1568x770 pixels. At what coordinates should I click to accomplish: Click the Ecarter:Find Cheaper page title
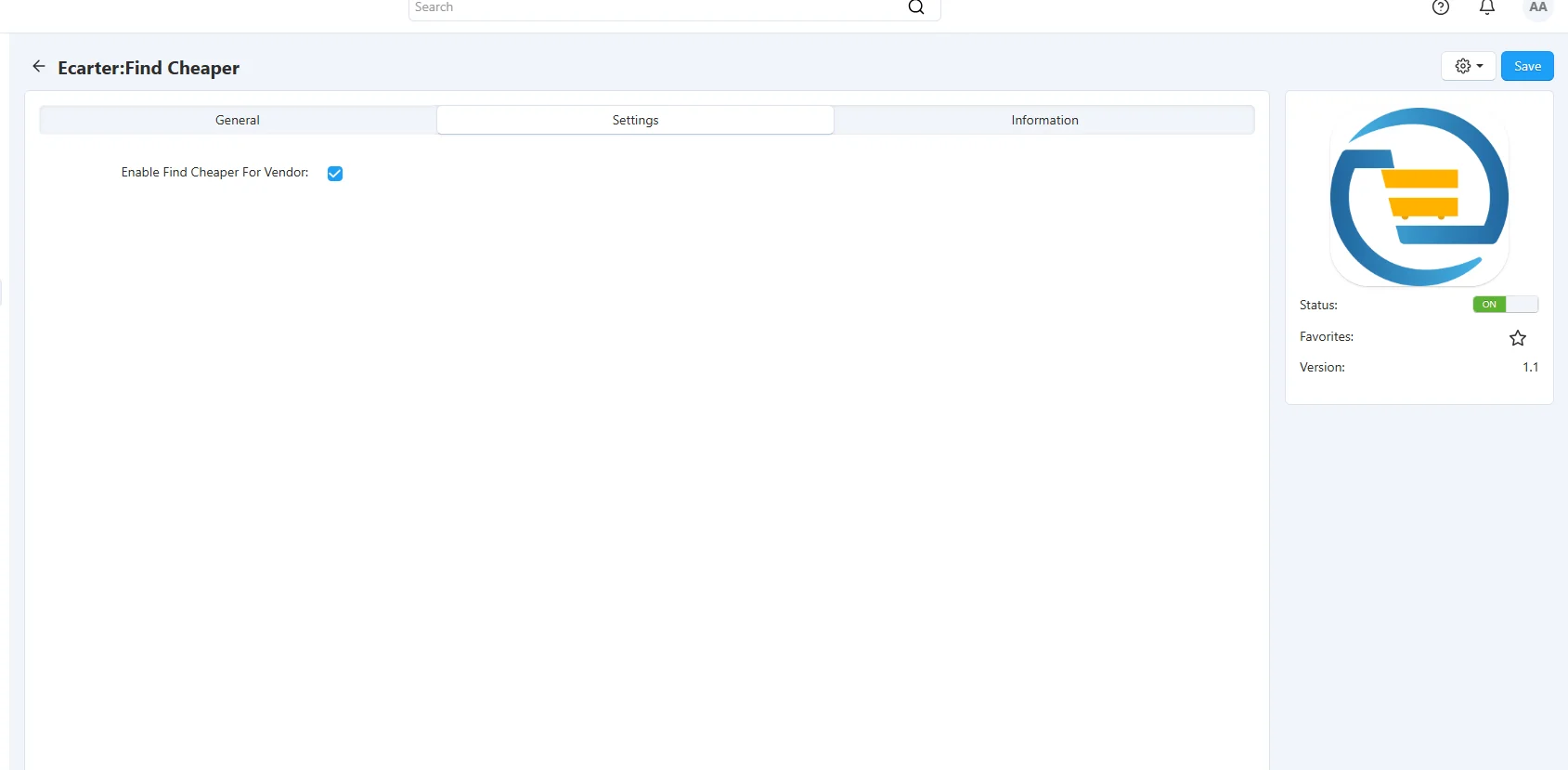(149, 68)
